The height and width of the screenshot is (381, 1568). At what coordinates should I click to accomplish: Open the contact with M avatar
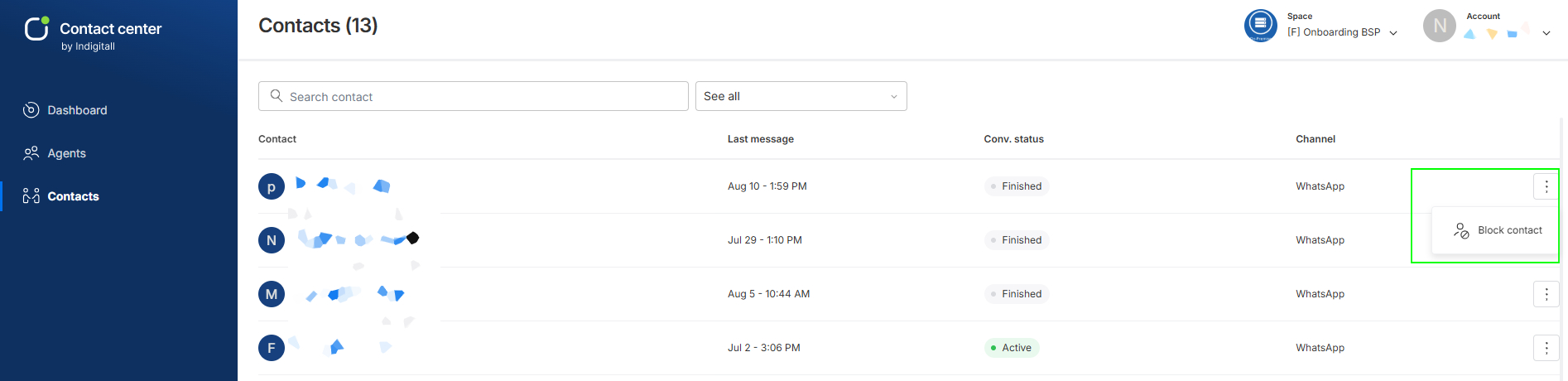point(272,294)
